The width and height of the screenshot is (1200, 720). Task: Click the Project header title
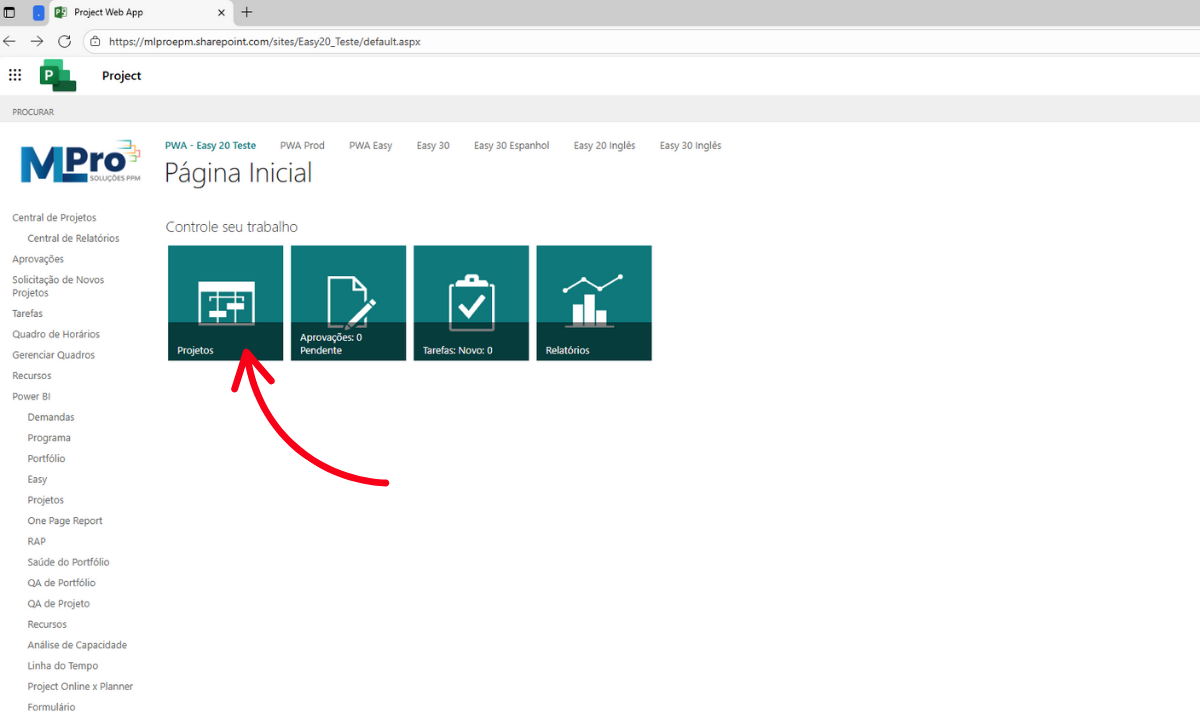click(x=122, y=76)
